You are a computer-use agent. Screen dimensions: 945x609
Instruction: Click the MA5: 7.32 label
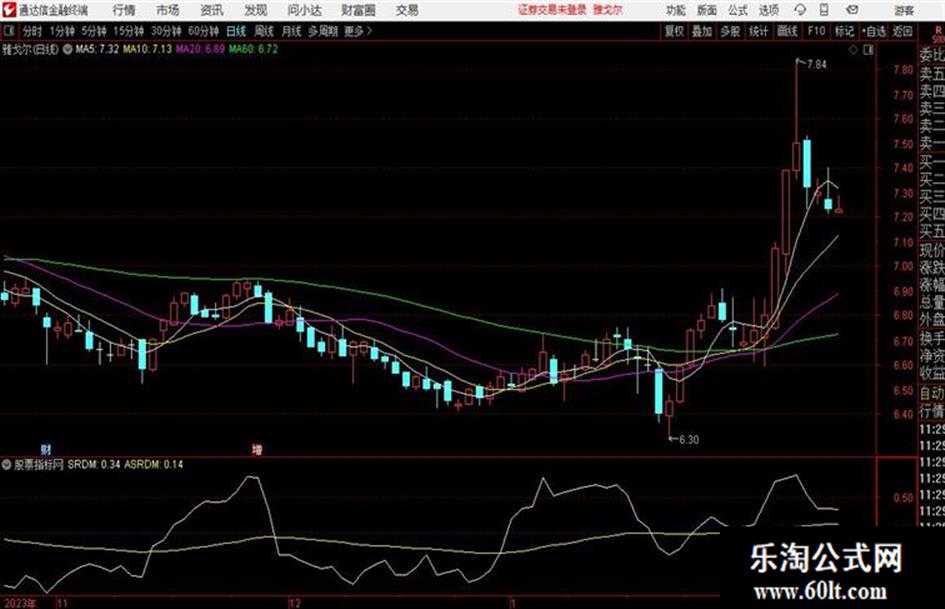pyautogui.click(x=96, y=49)
